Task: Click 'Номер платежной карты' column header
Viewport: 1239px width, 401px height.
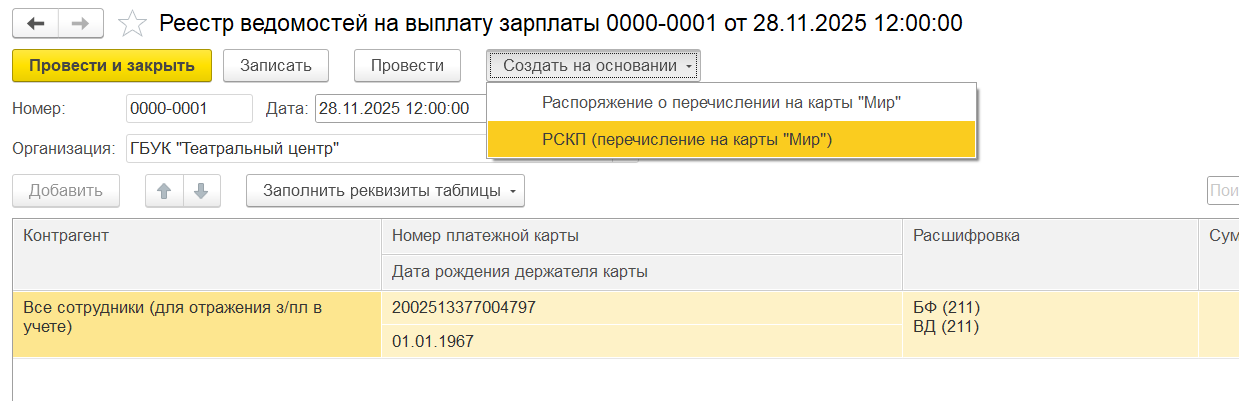Action: [x=641, y=235]
